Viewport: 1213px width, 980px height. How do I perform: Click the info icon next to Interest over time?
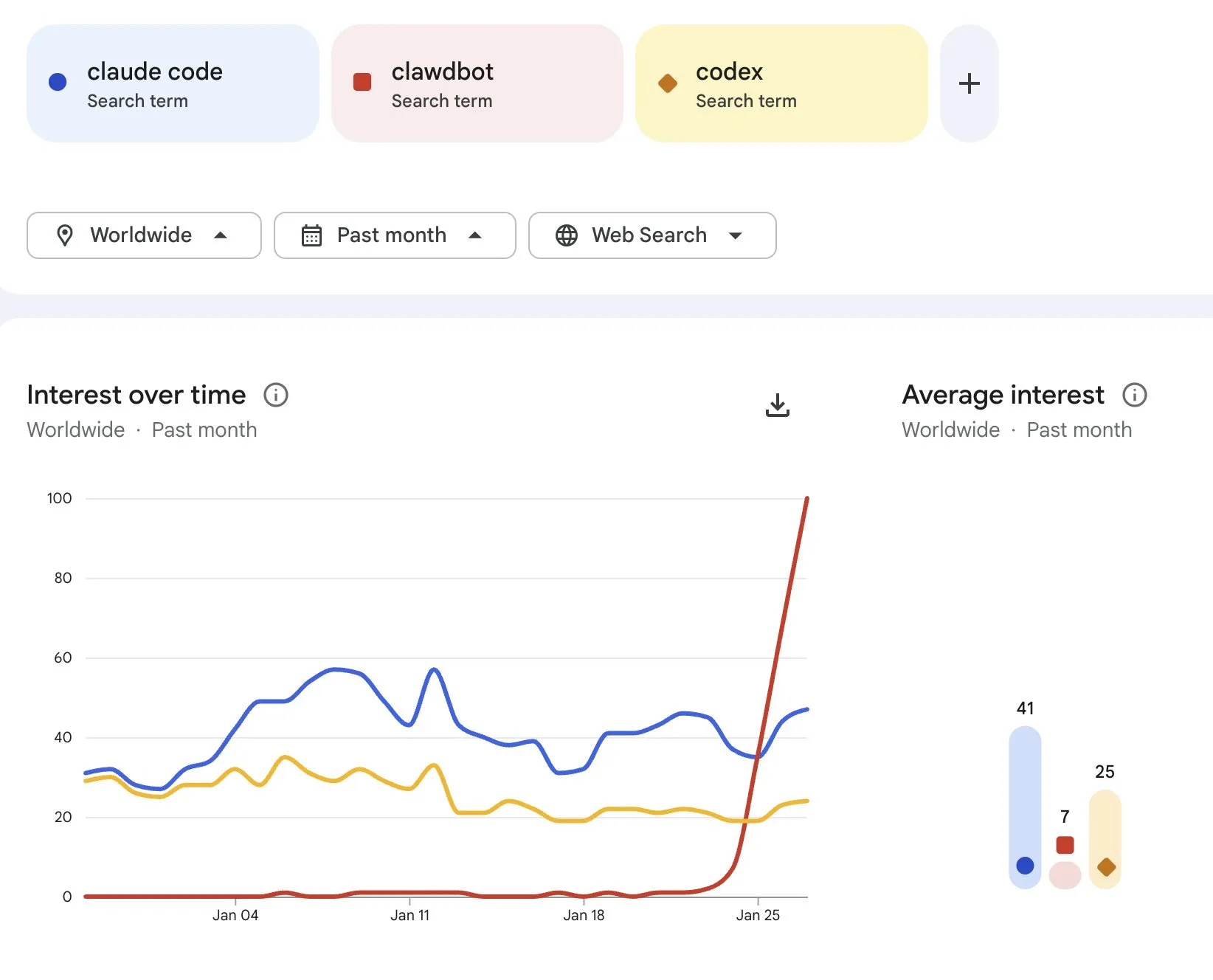(x=276, y=395)
